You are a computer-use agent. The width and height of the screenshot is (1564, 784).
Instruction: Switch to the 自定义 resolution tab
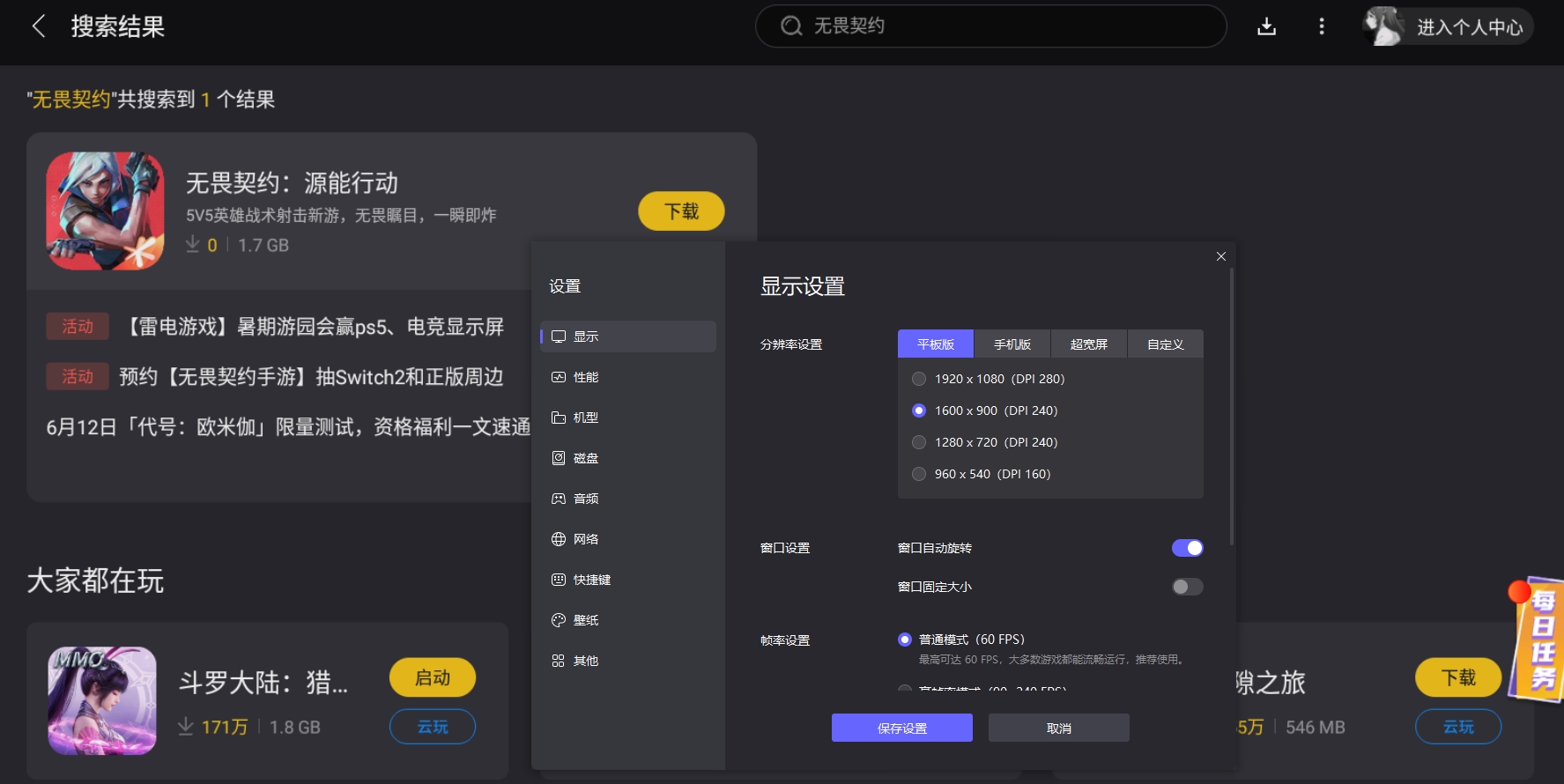1165,344
